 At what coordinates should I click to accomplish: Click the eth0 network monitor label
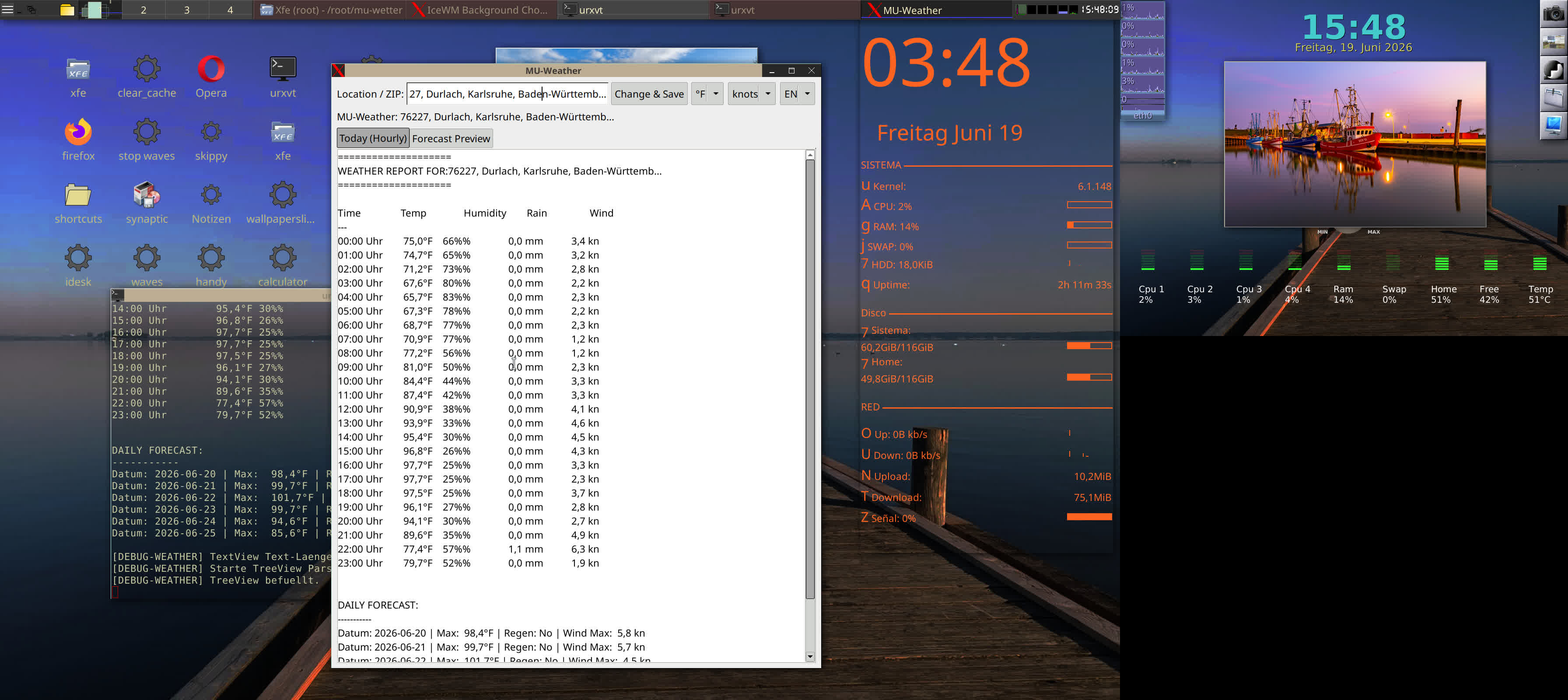(x=1142, y=115)
